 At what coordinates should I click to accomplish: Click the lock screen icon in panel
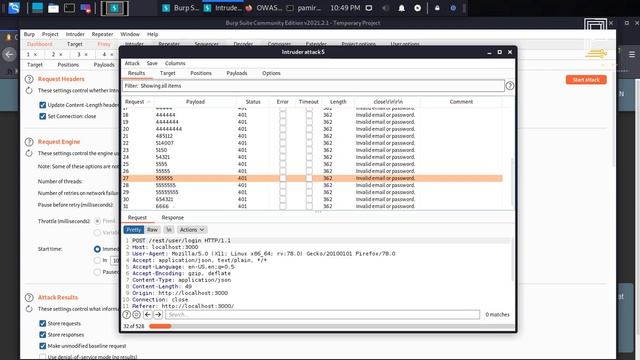pos(437,8)
